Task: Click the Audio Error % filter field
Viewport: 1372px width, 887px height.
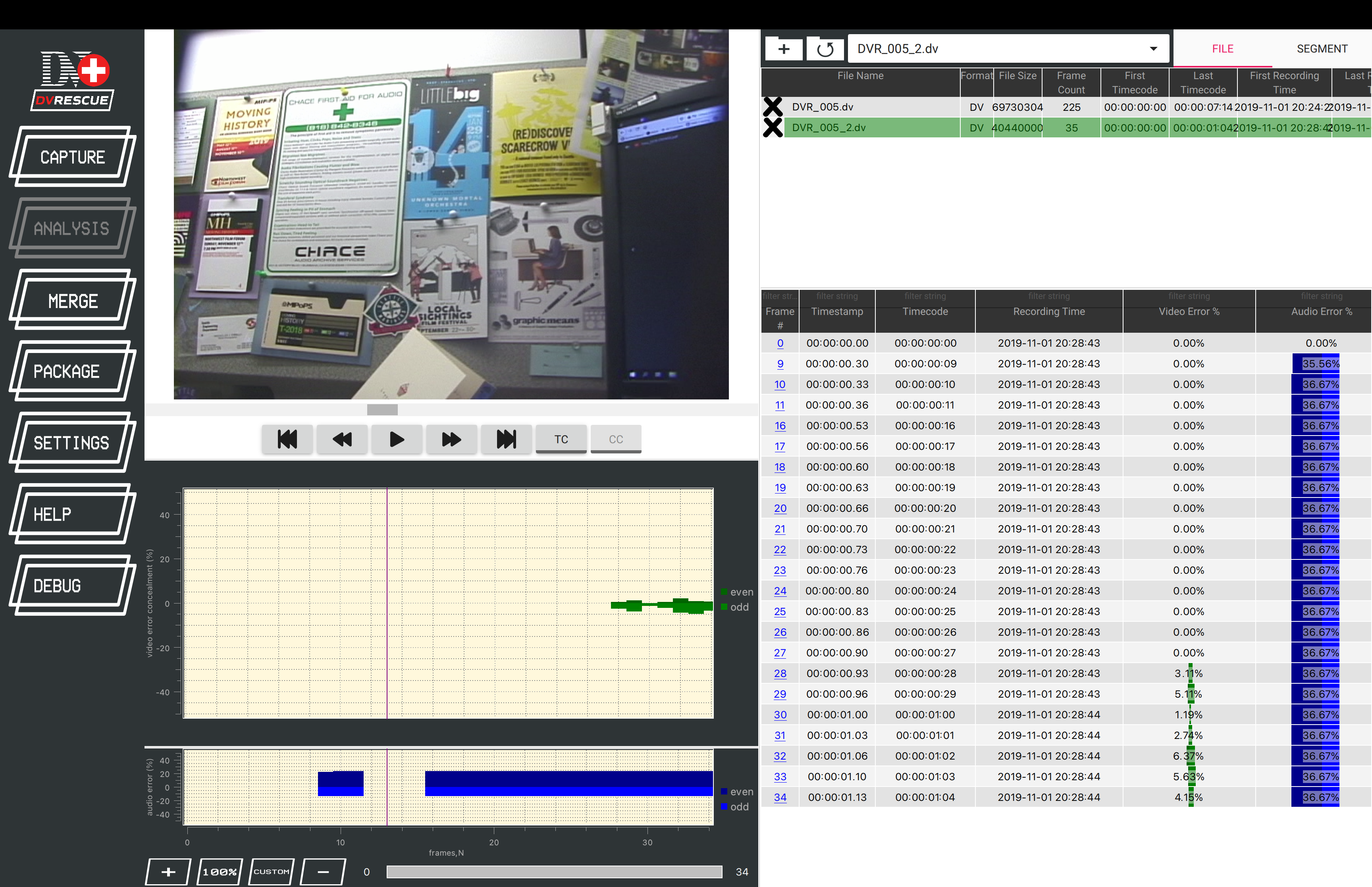Action: pos(1321,296)
